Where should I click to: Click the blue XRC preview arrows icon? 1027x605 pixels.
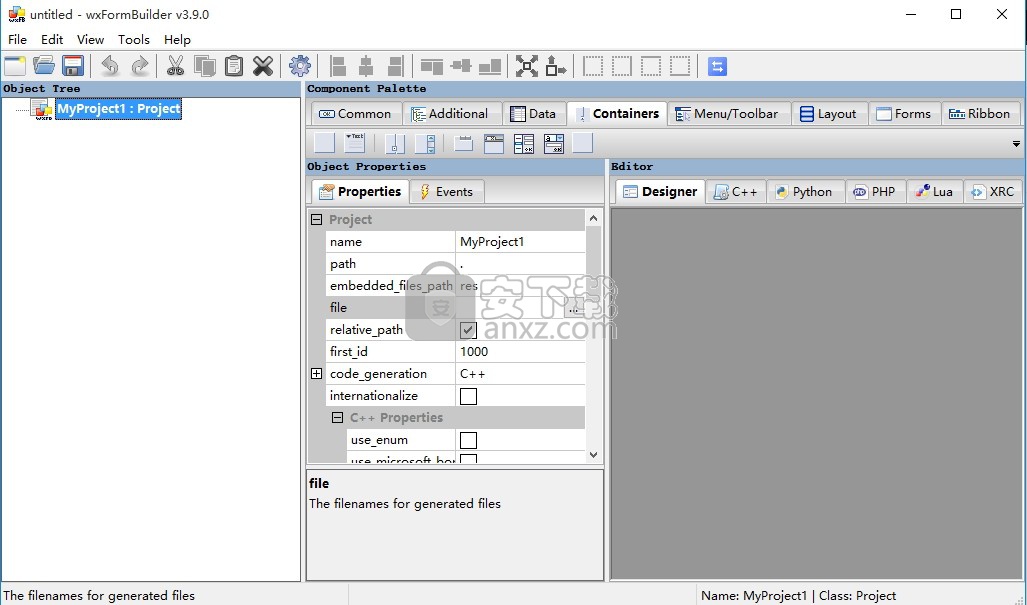[x=717, y=66]
